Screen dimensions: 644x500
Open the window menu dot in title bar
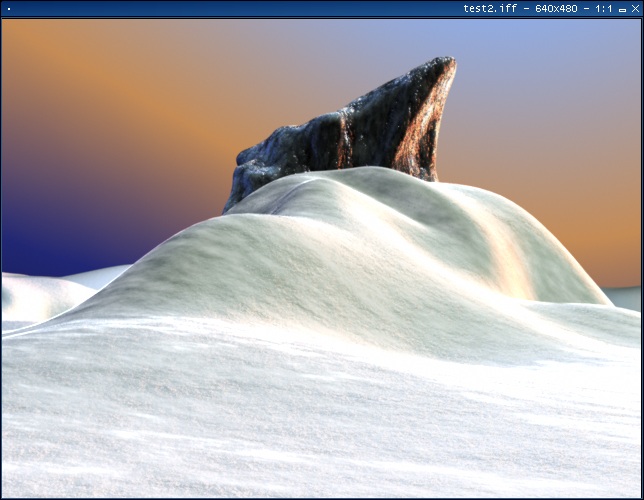pyautogui.click(x=9, y=9)
